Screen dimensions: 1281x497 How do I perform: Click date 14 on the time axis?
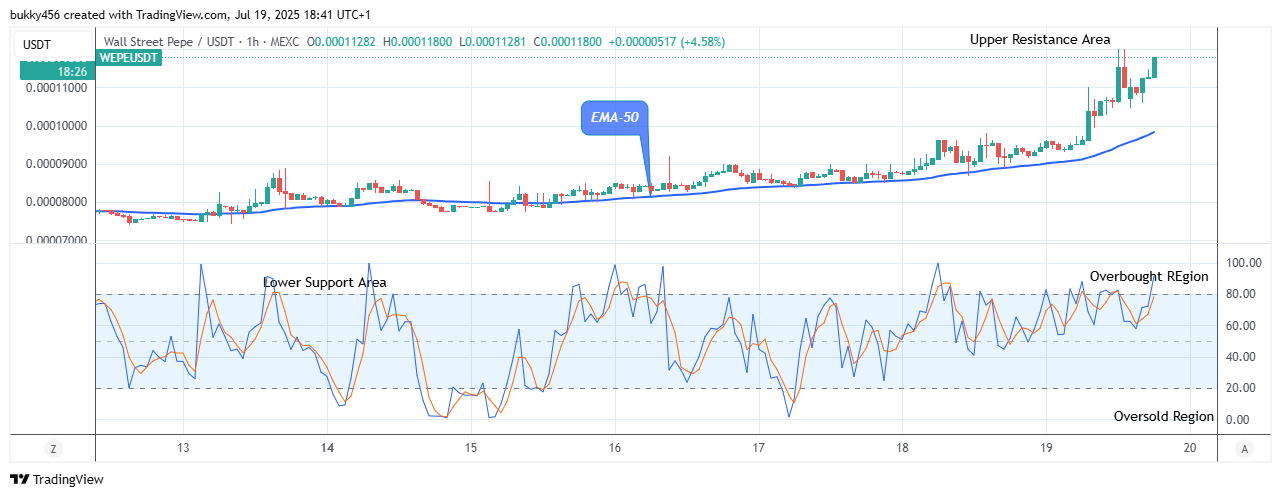327,449
